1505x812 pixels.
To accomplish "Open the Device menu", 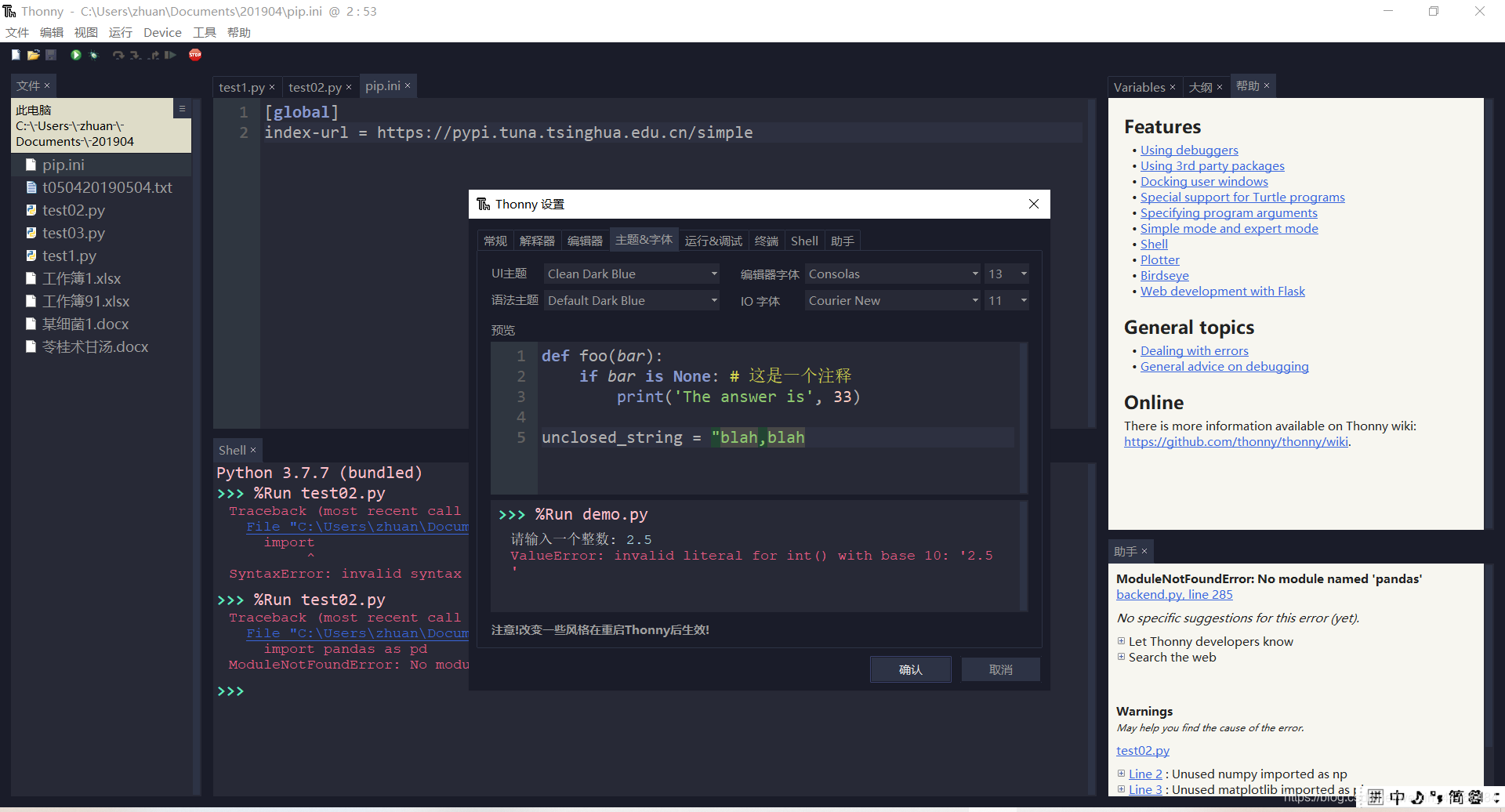I will [162, 32].
